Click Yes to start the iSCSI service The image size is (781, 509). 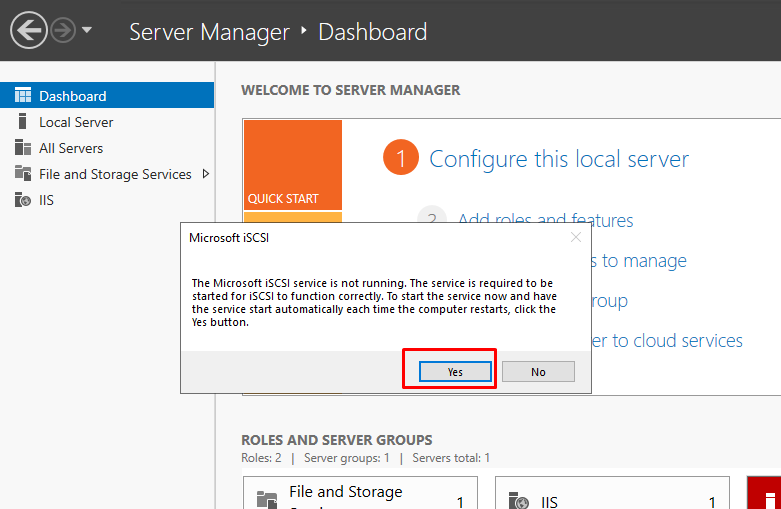click(455, 372)
